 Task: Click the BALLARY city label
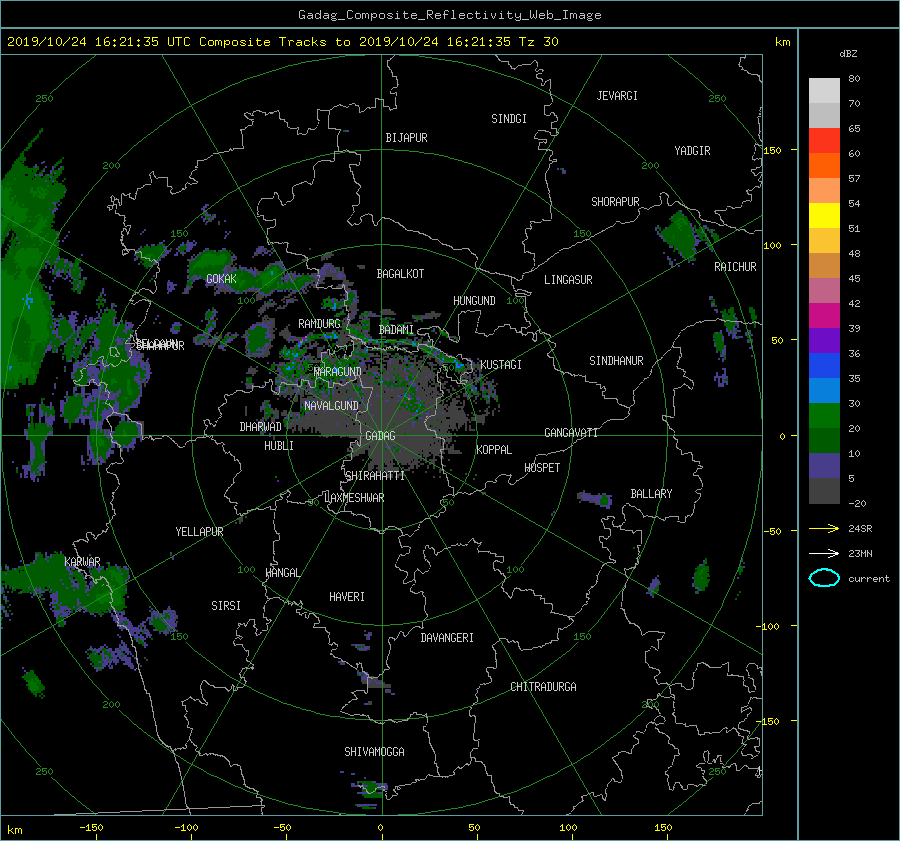pos(651,494)
